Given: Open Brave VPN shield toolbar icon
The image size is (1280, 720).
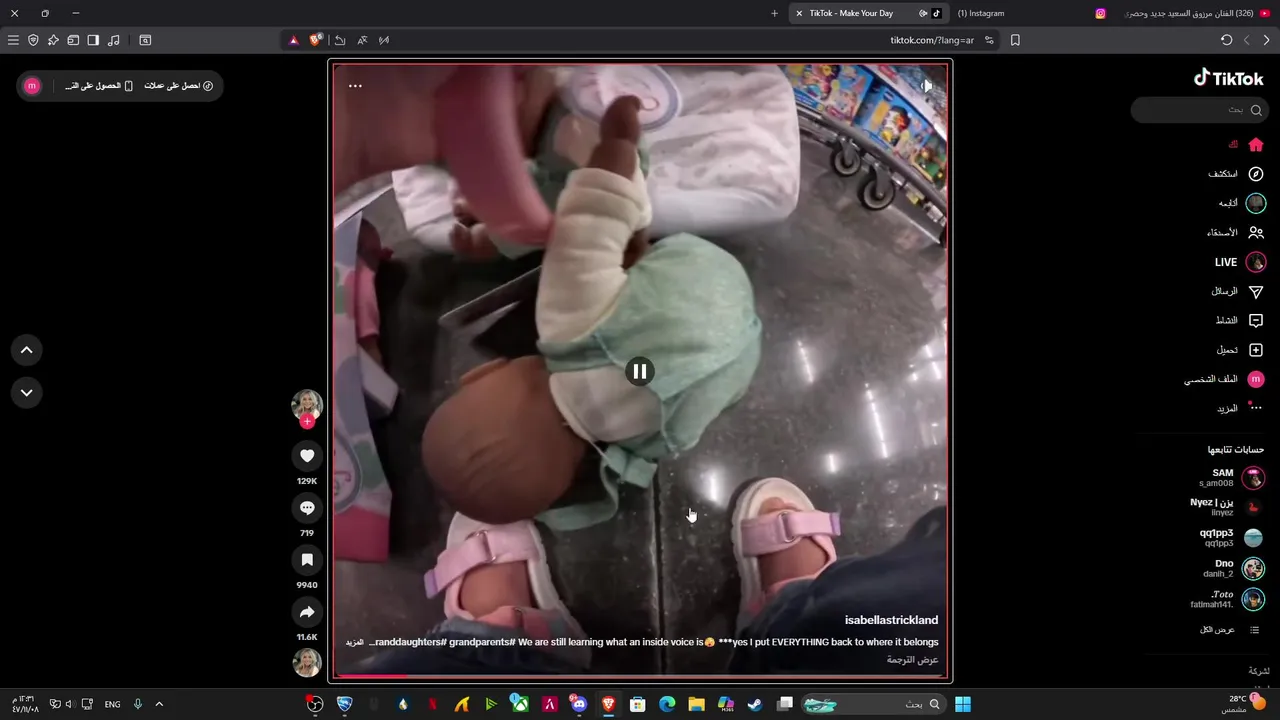Looking at the screenshot, I should pyautogui.click(x=33, y=40).
